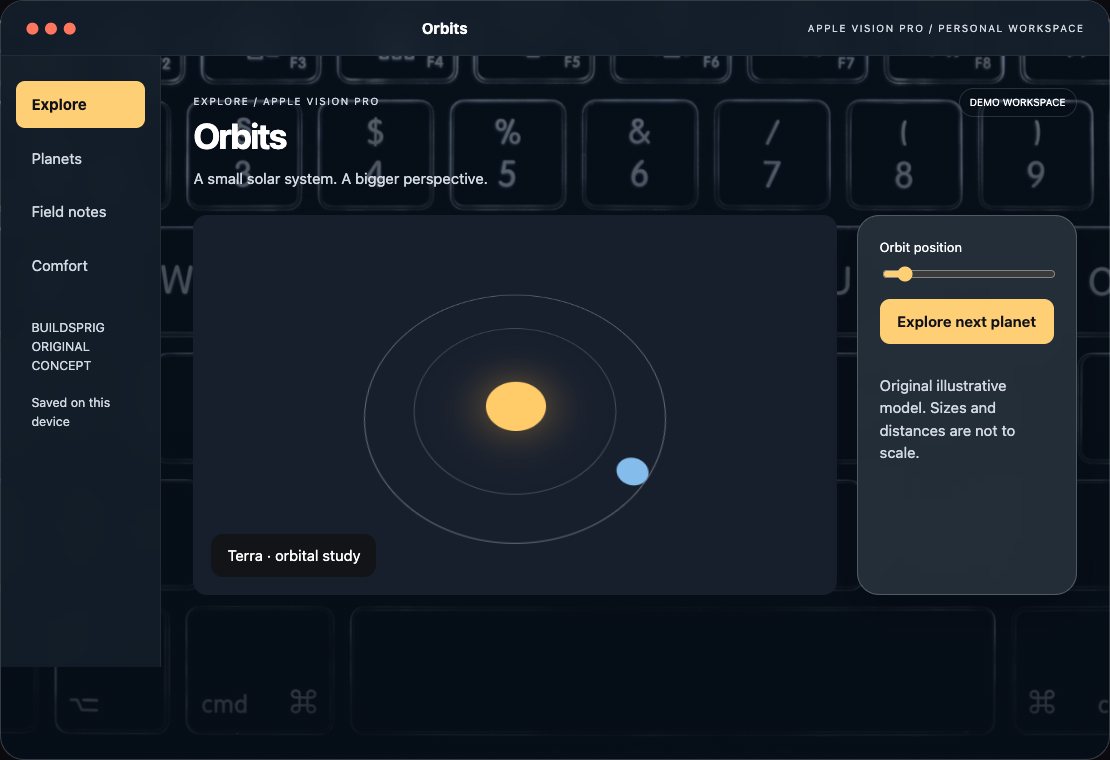Open the Explore section in sidebar
The image size is (1110, 760).
tap(80, 105)
